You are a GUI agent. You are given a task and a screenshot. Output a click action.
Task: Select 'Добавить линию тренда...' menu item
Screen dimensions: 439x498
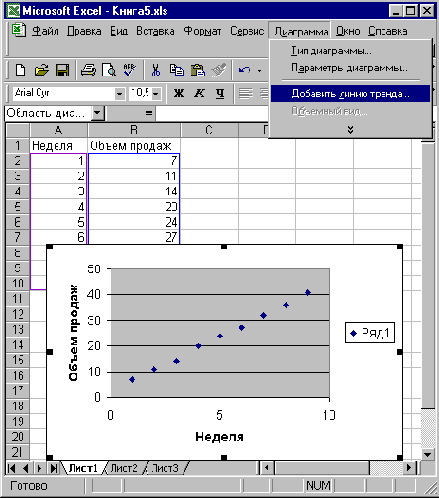350,94
